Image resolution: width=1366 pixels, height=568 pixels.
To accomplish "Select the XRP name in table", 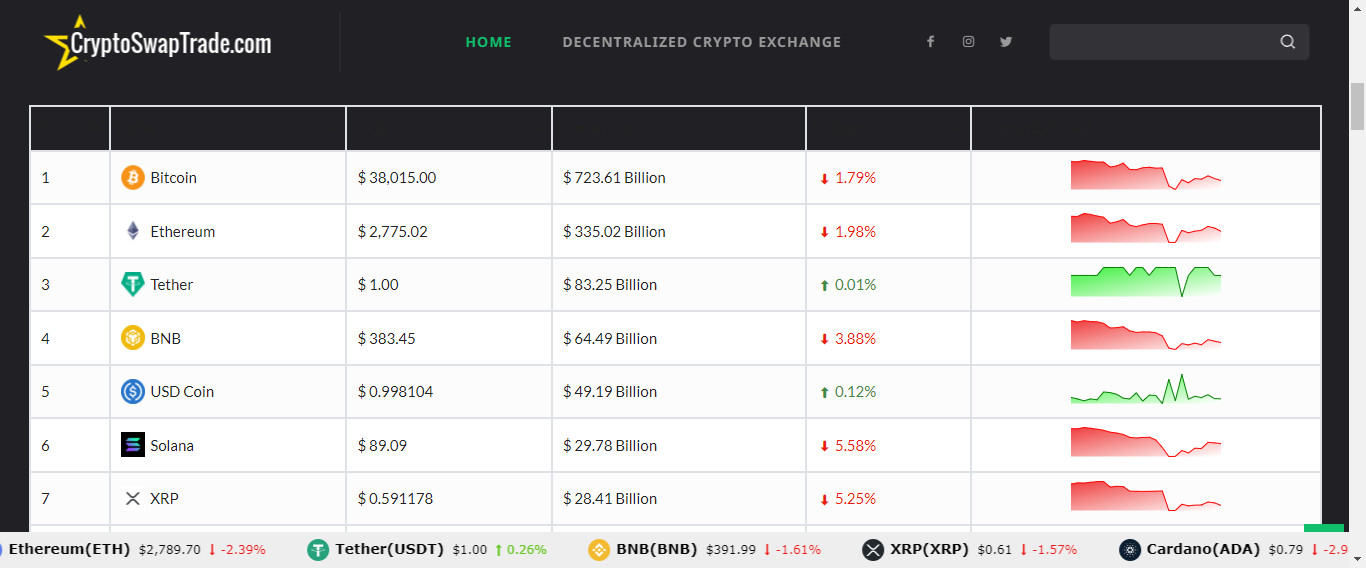I will (x=165, y=499).
